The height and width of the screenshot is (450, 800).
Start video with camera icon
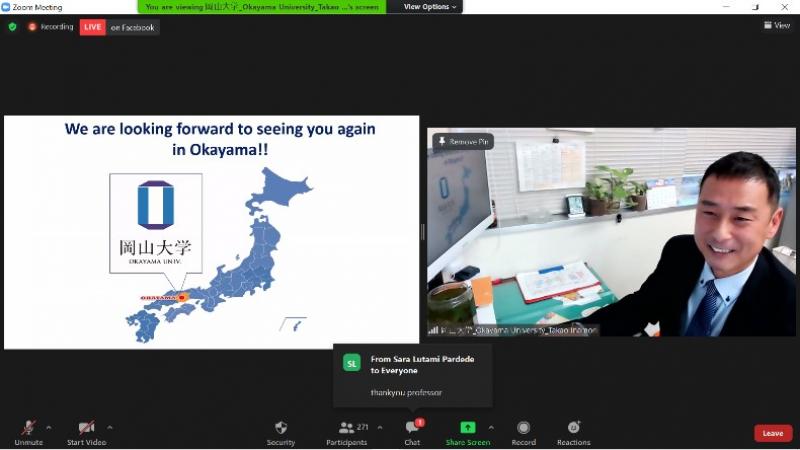[86, 433]
